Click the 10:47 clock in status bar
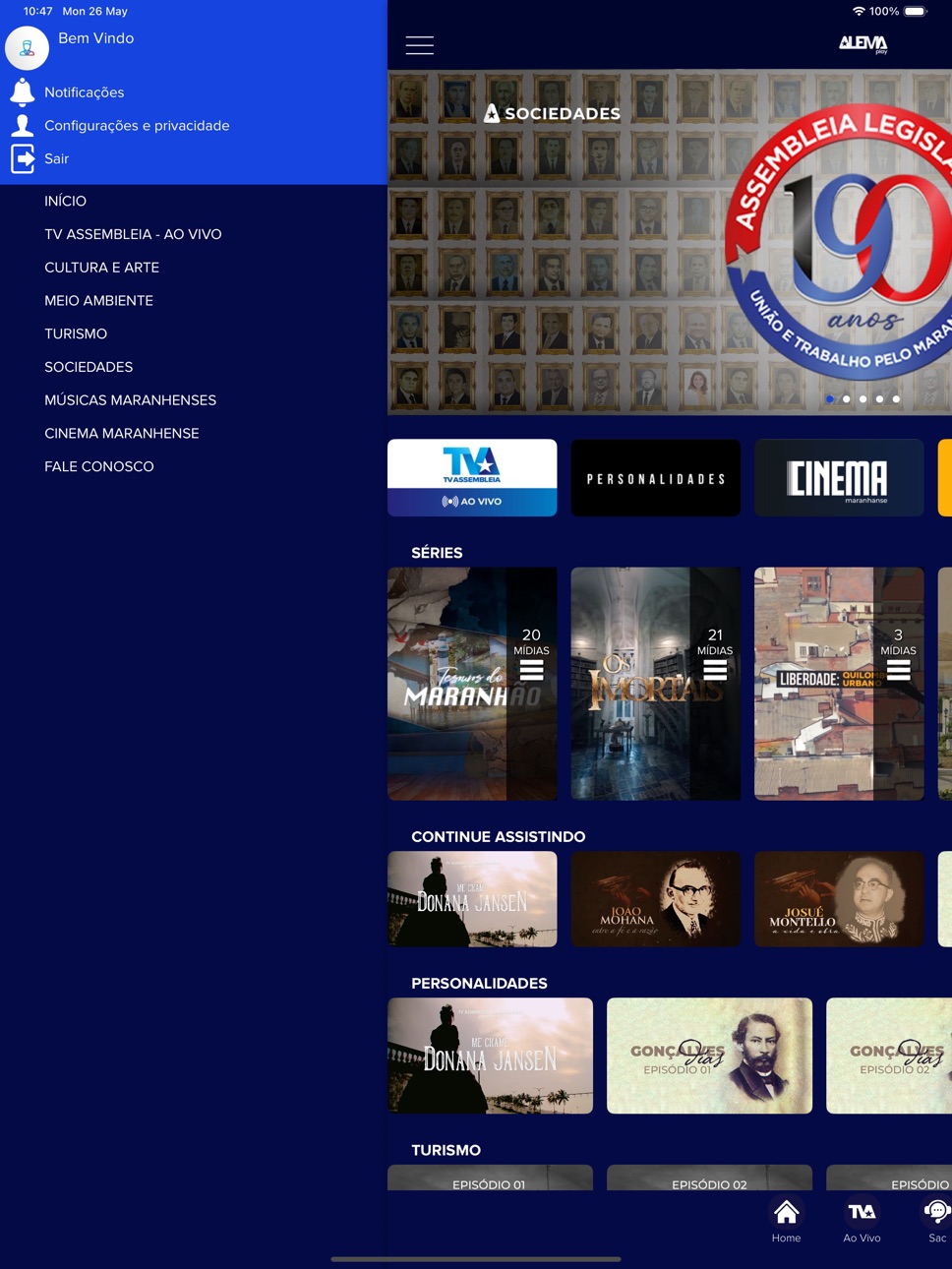Screen dimensions: 952x1269 click(x=38, y=11)
